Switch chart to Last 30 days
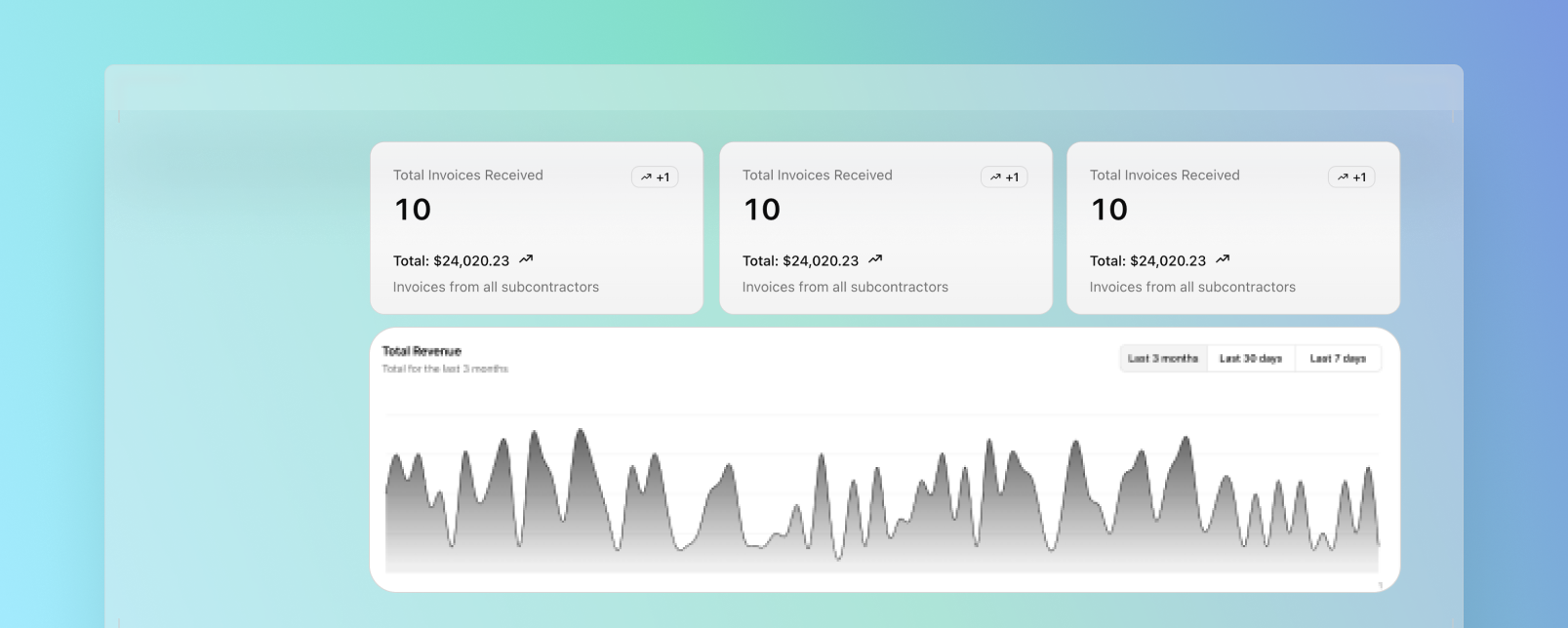Viewport: 1568px width, 628px height. 1251,359
